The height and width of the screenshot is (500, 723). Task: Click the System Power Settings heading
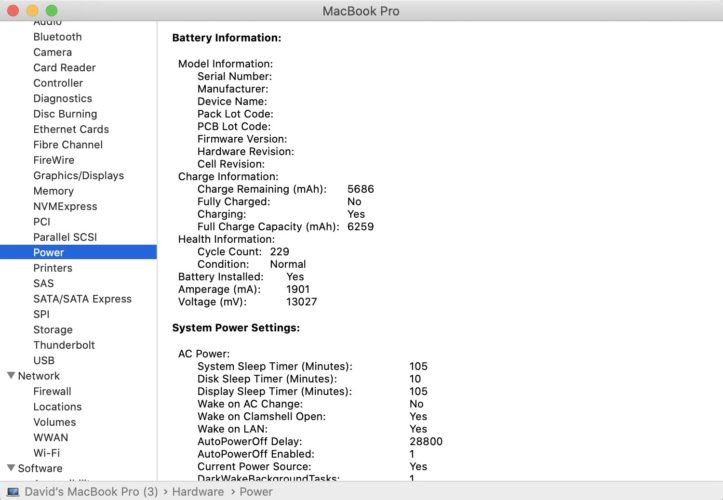click(x=236, y=328)
